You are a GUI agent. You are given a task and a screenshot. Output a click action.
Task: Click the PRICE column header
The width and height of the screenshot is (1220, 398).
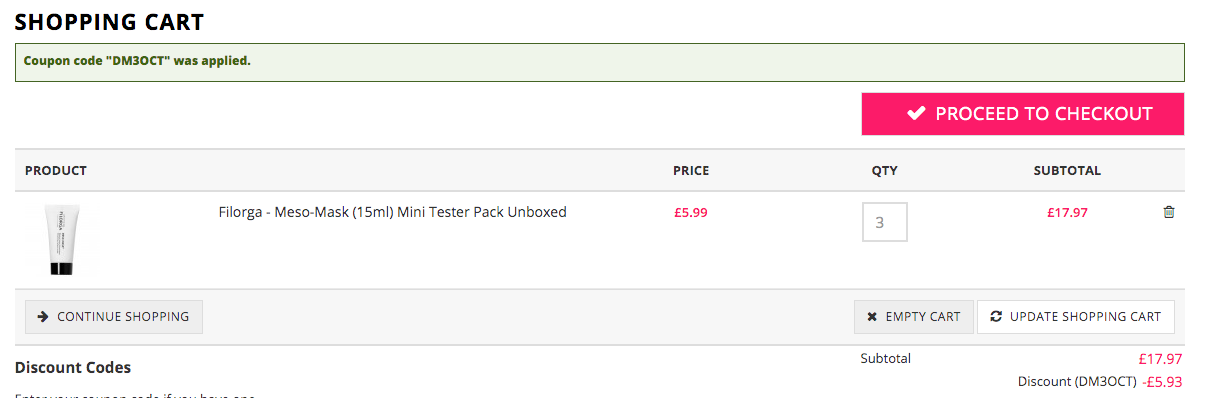click(x=691, y=171)
